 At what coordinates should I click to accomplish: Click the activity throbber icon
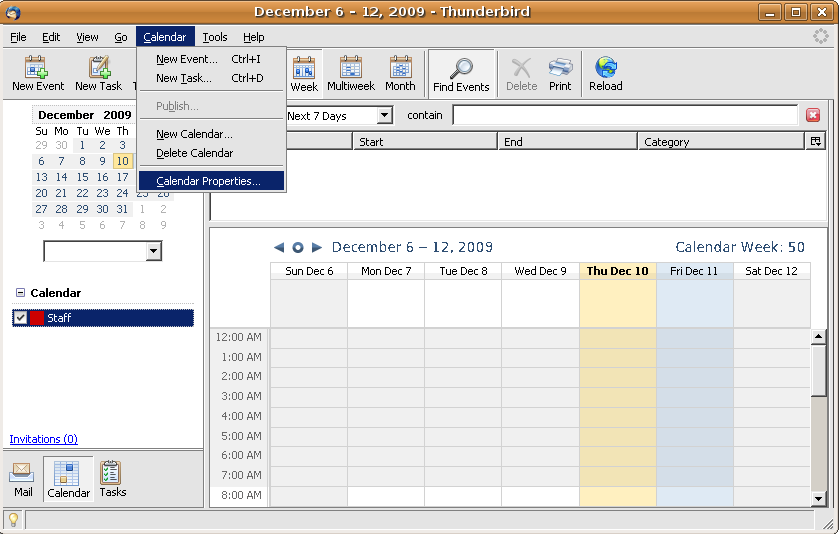click(x=820, y=36)
